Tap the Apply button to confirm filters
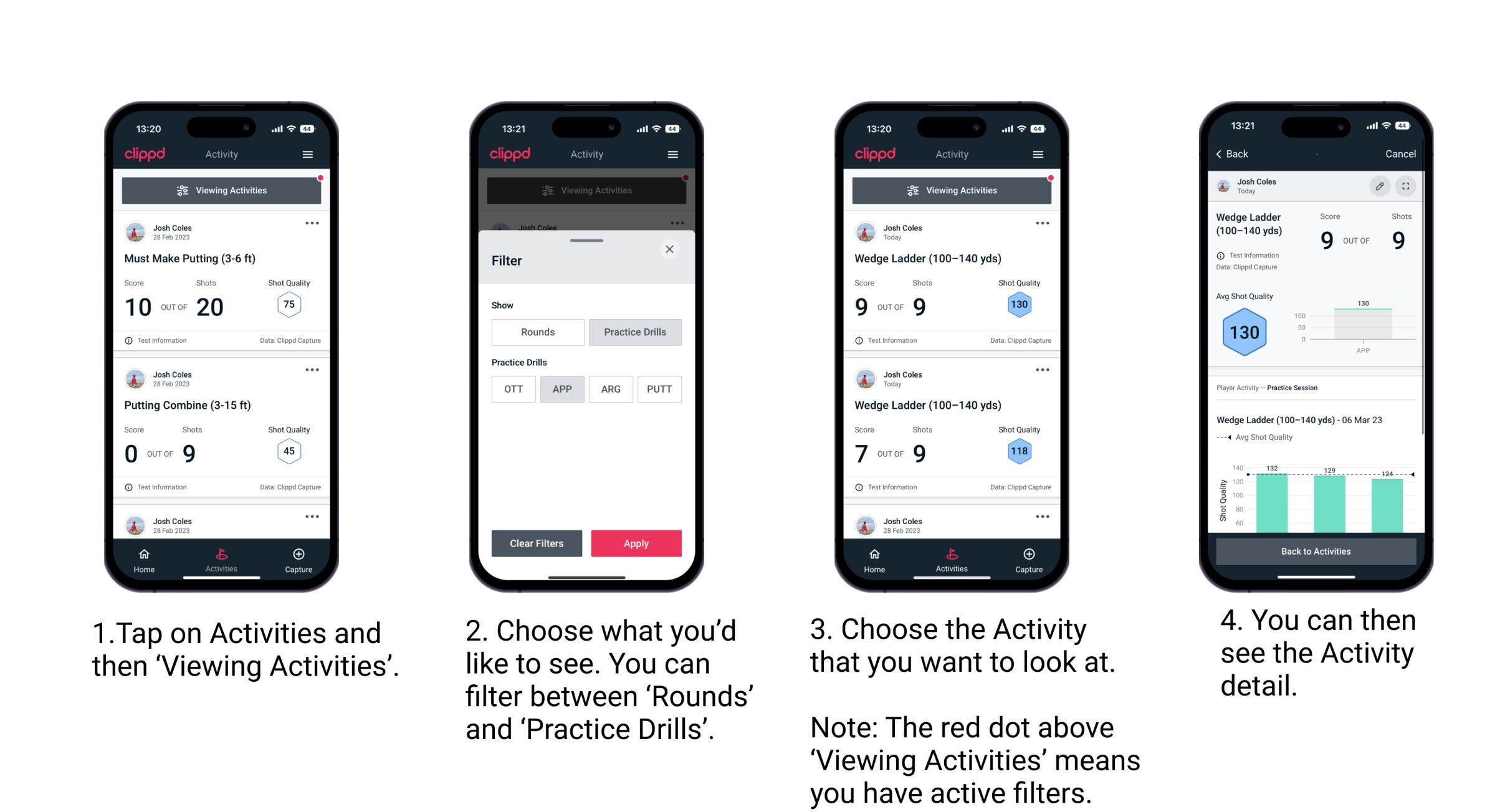 click(636, 542)
